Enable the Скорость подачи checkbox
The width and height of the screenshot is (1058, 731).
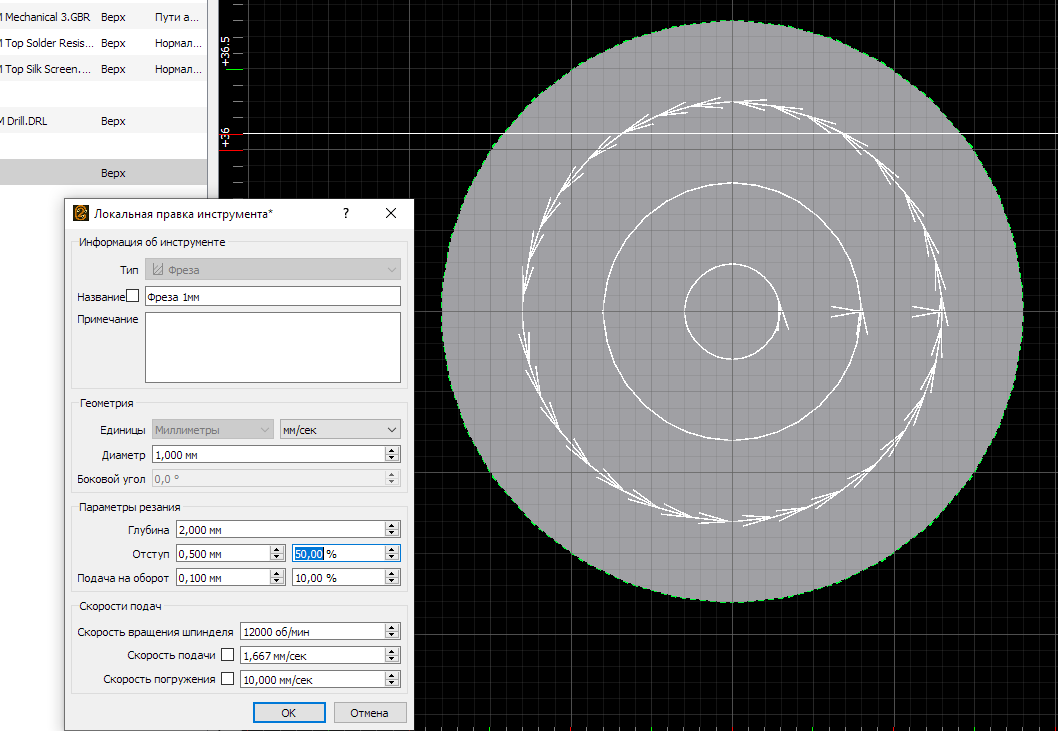pyautogui.click(x=227, y=655)
